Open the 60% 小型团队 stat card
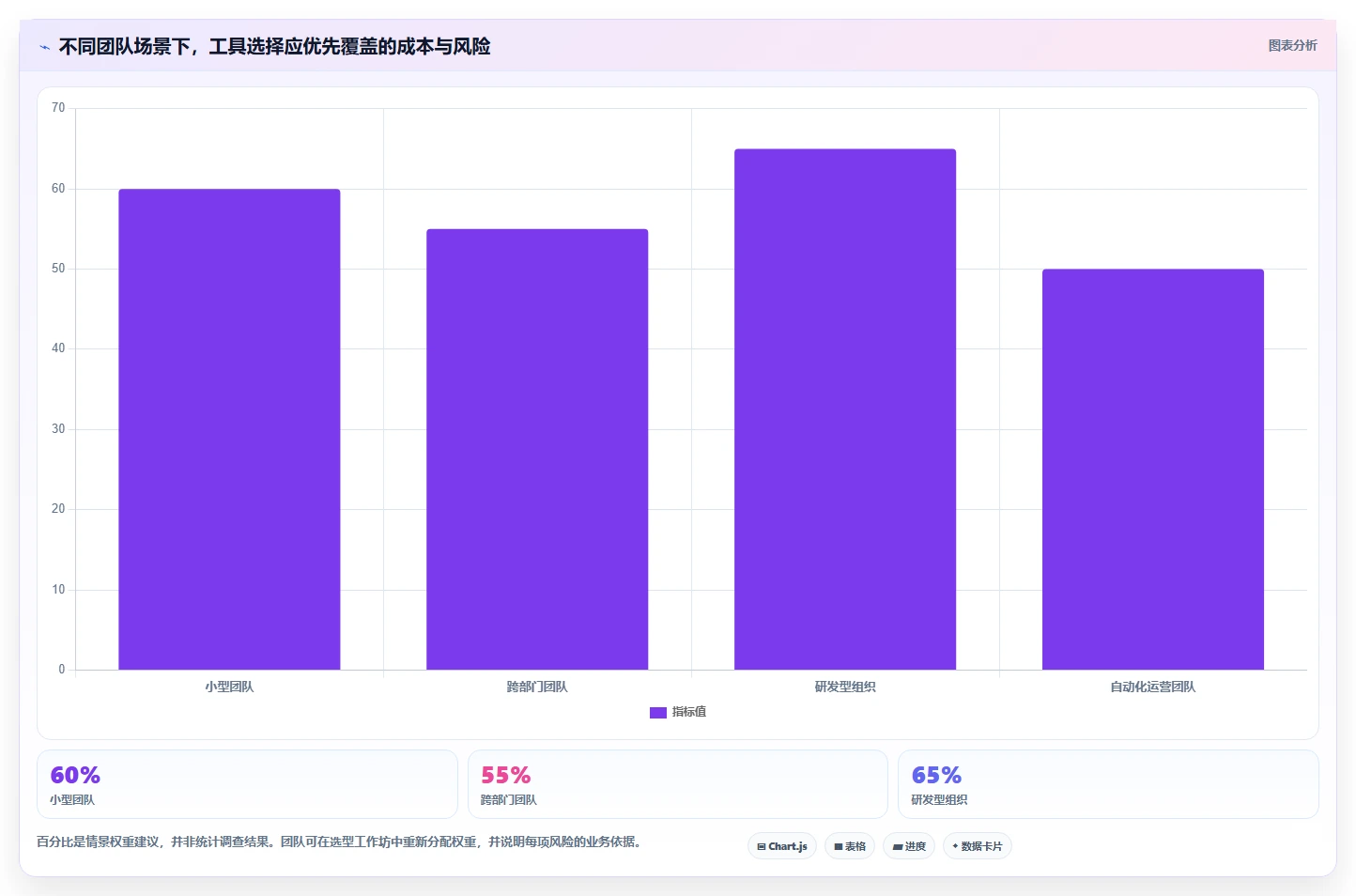 pos(247,784)
